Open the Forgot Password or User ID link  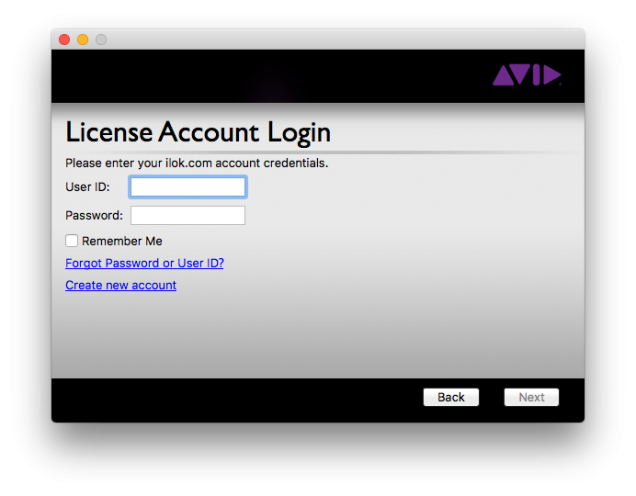click(x=144, y=263)
